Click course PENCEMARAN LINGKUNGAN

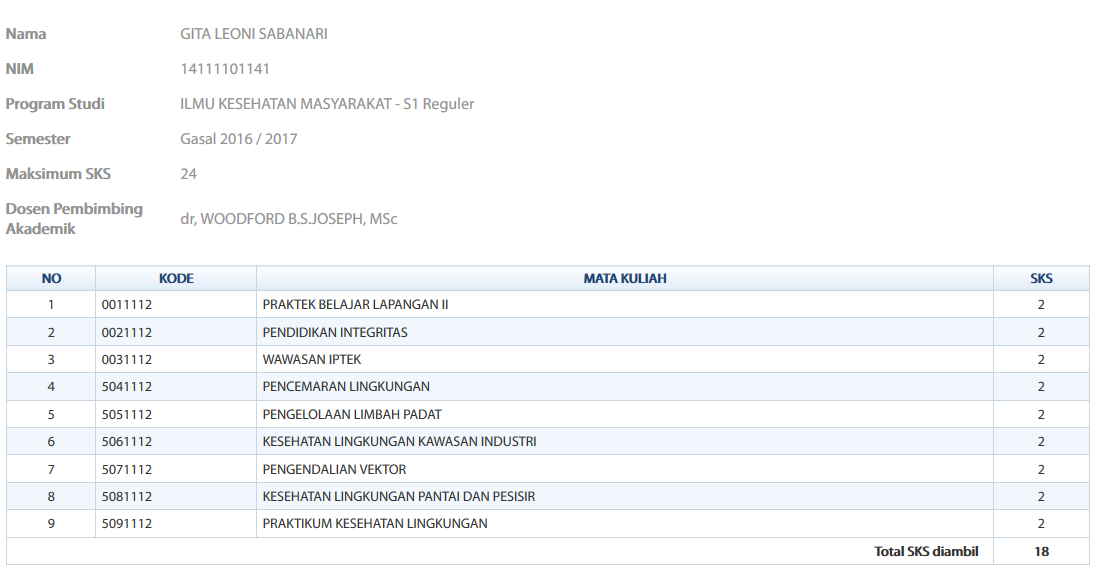[346, 387]
